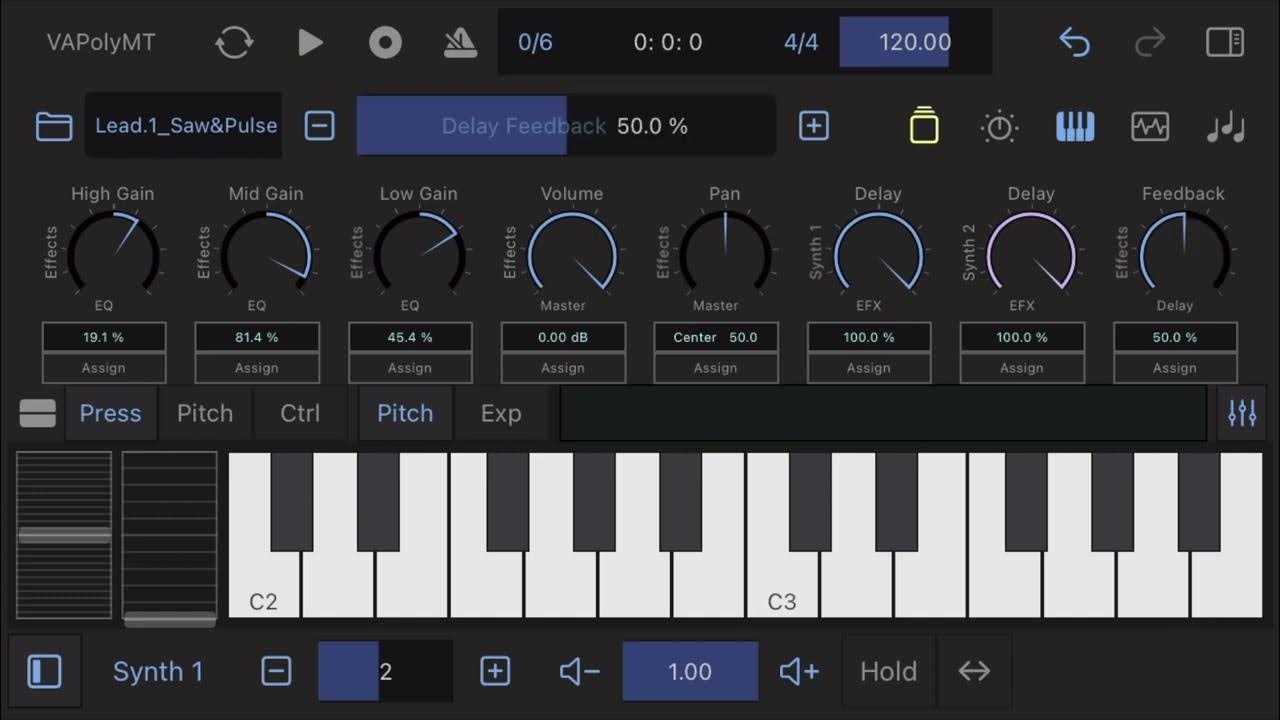
Task: Open the preset folder browser
Action: pos(54,126)
